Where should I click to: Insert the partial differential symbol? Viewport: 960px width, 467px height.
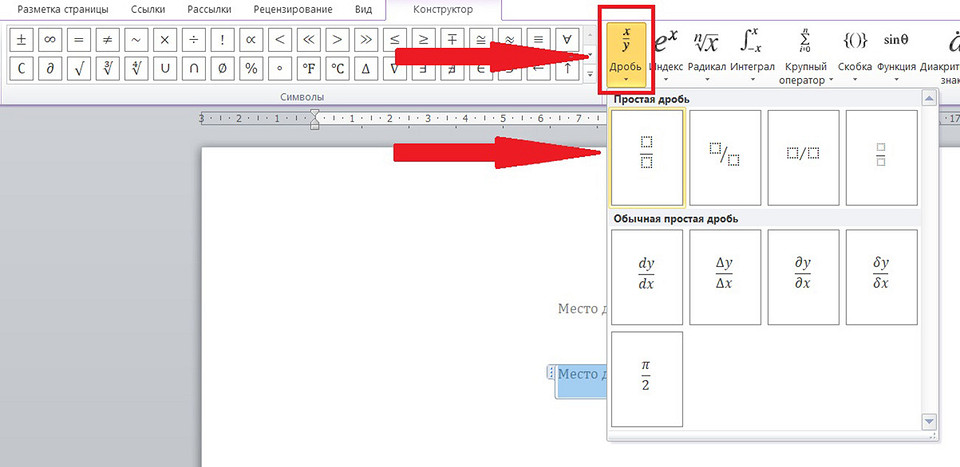point(49,69)
